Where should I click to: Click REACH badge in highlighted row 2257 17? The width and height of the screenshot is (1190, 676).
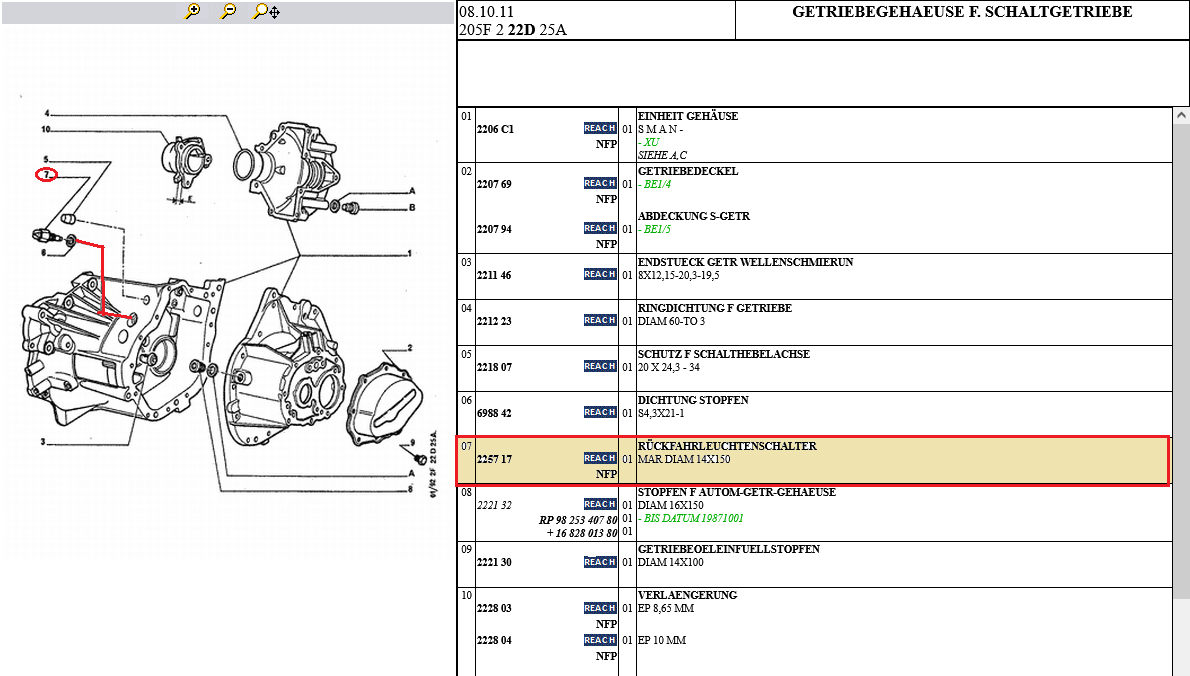[x=600, y=459]
